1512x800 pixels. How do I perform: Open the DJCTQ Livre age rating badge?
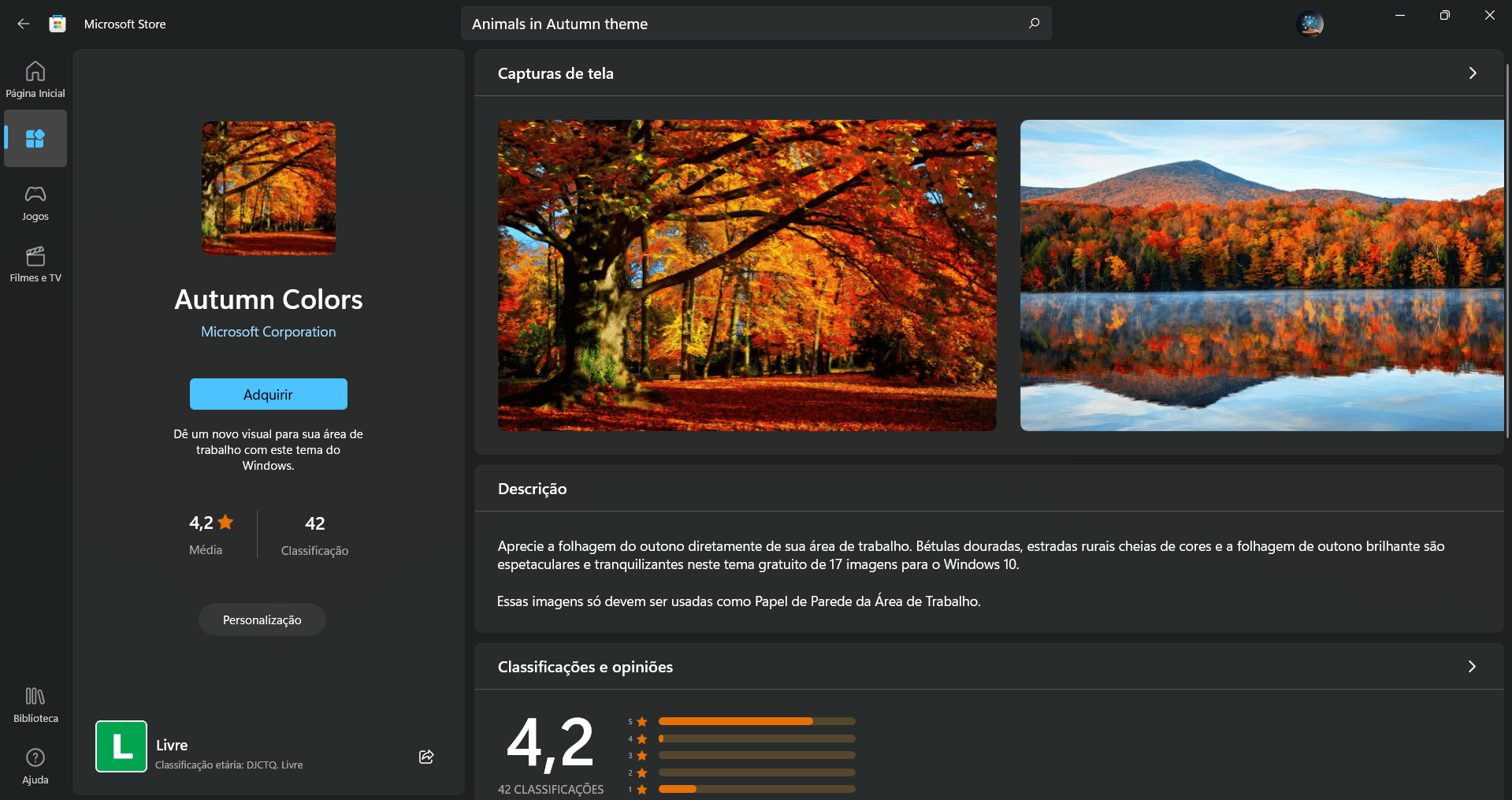(121, 745)
